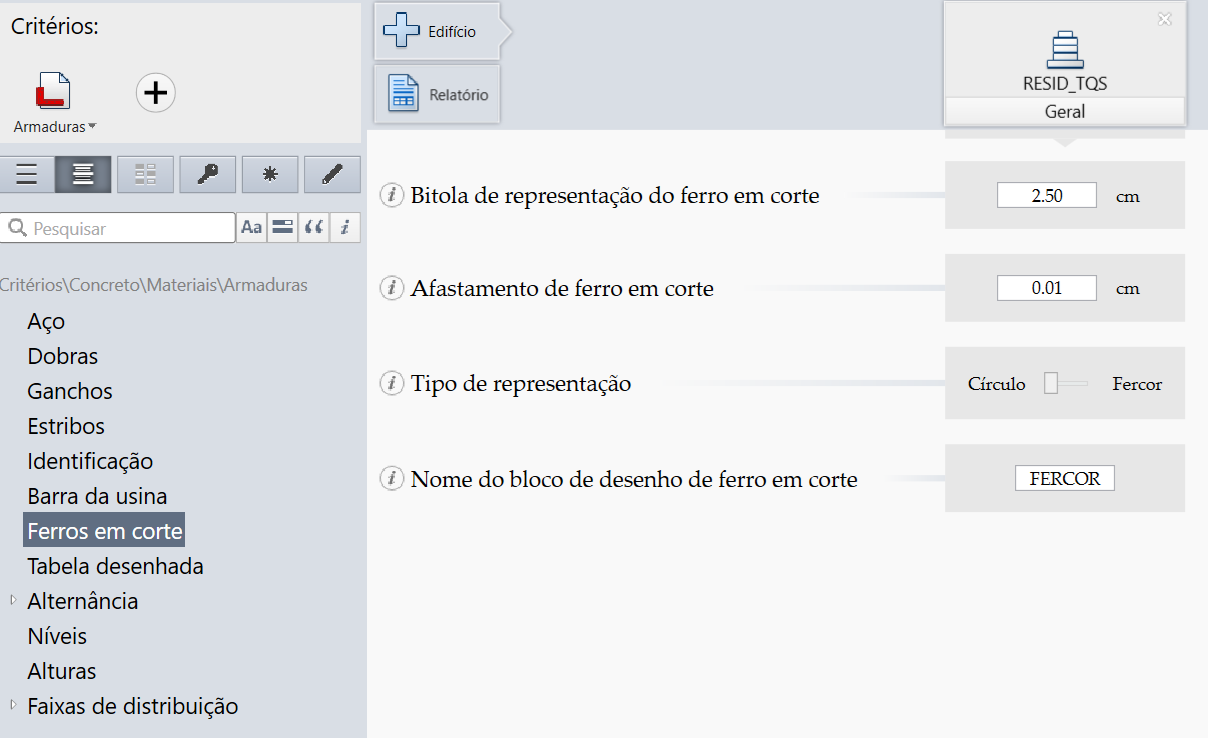Select Barra da usina item
The height and width of the screenshot is (738, 1208).
97,496
